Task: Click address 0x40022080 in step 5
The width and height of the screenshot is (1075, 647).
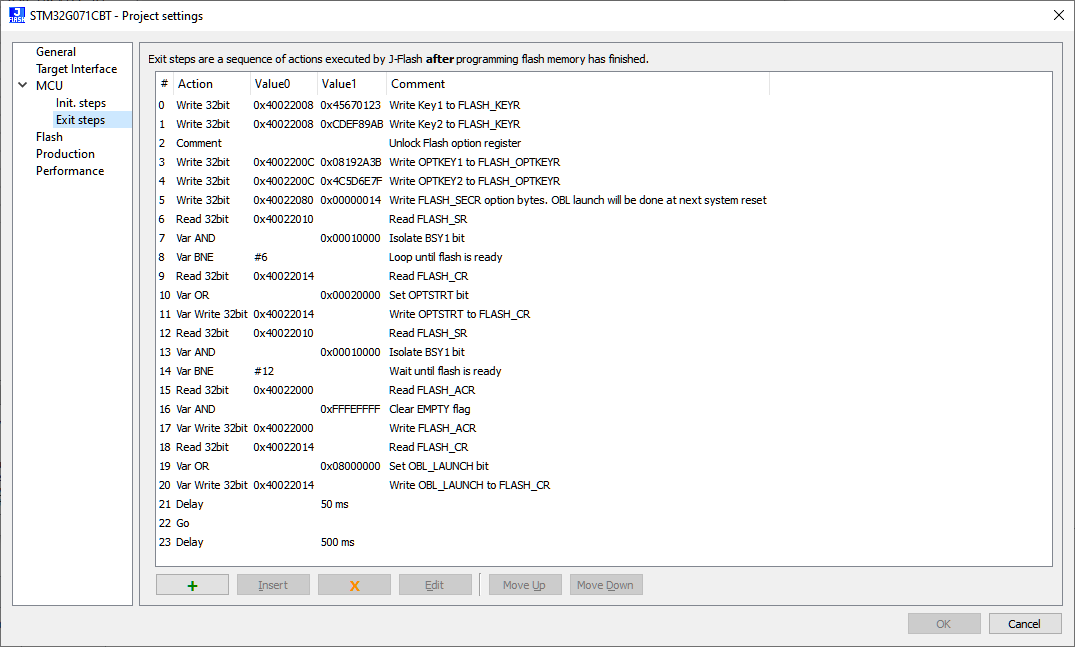Action: coord(283,200)
